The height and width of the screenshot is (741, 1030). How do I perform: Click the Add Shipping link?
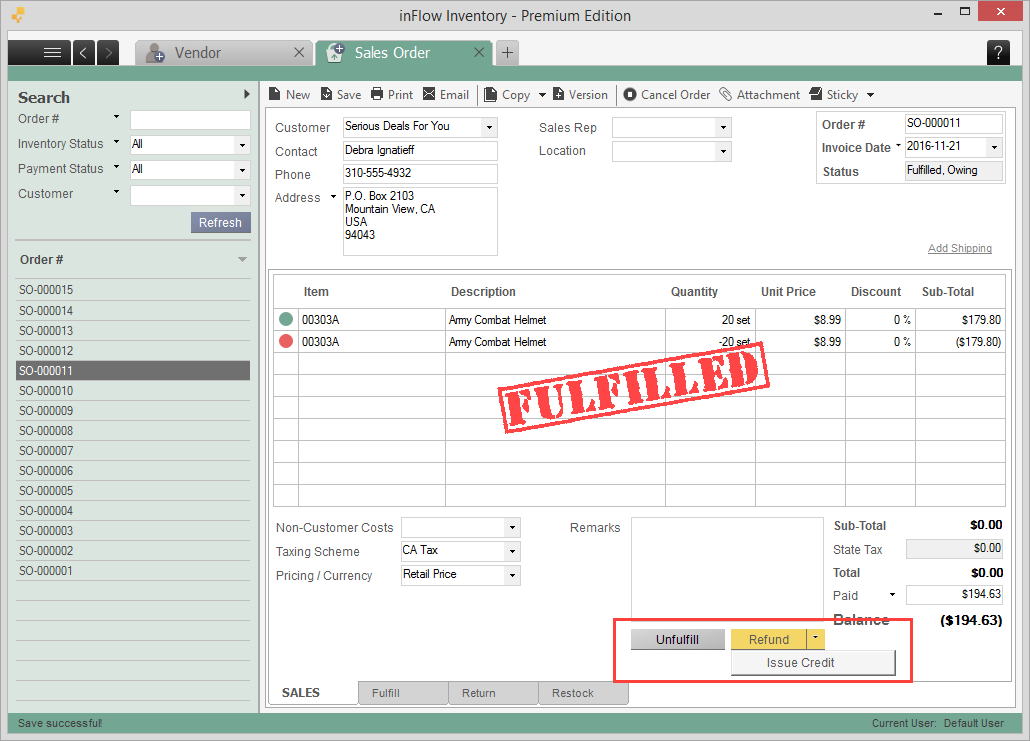960,248
